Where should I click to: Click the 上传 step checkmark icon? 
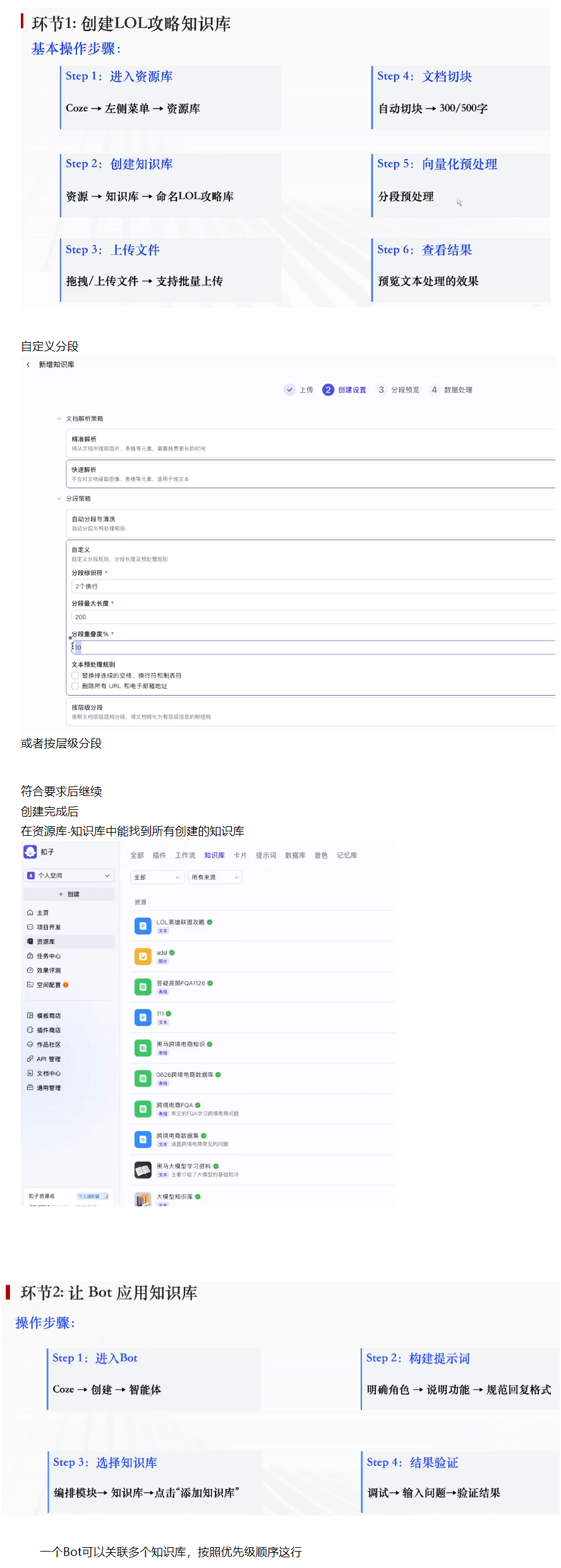click(289, 389)
